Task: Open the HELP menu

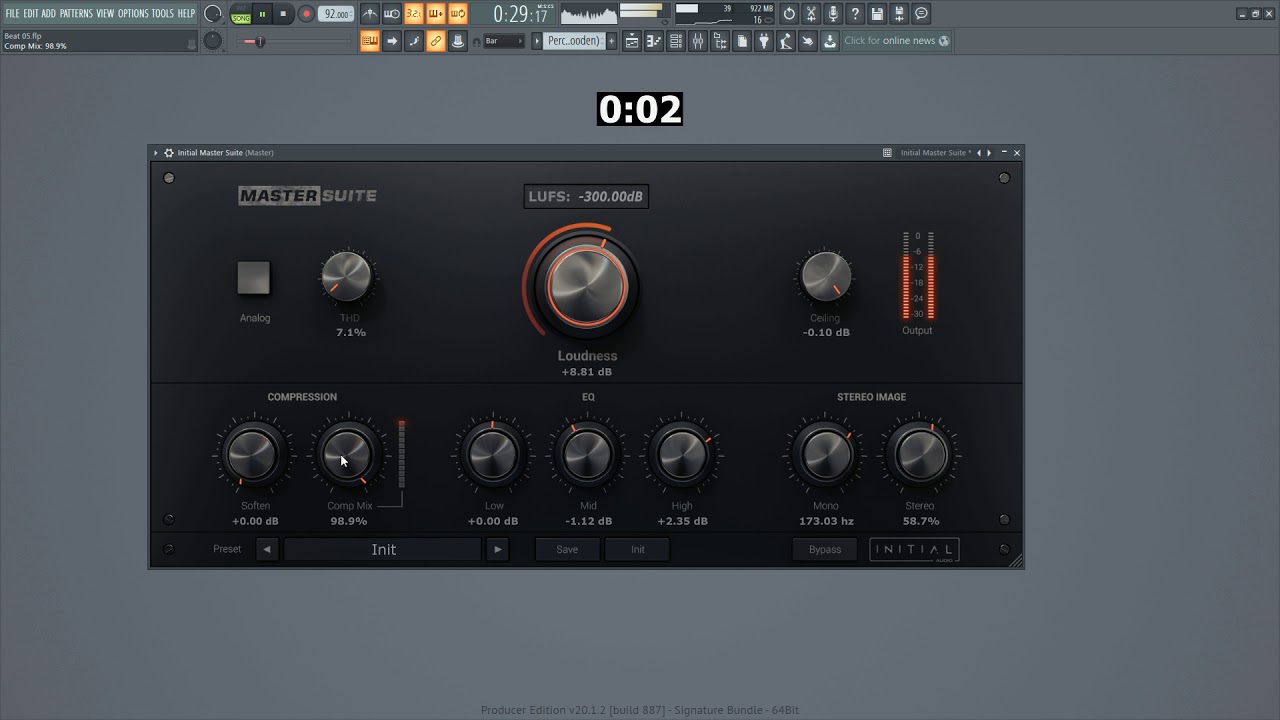Action: pyautogui.click(x=186, y=13)
